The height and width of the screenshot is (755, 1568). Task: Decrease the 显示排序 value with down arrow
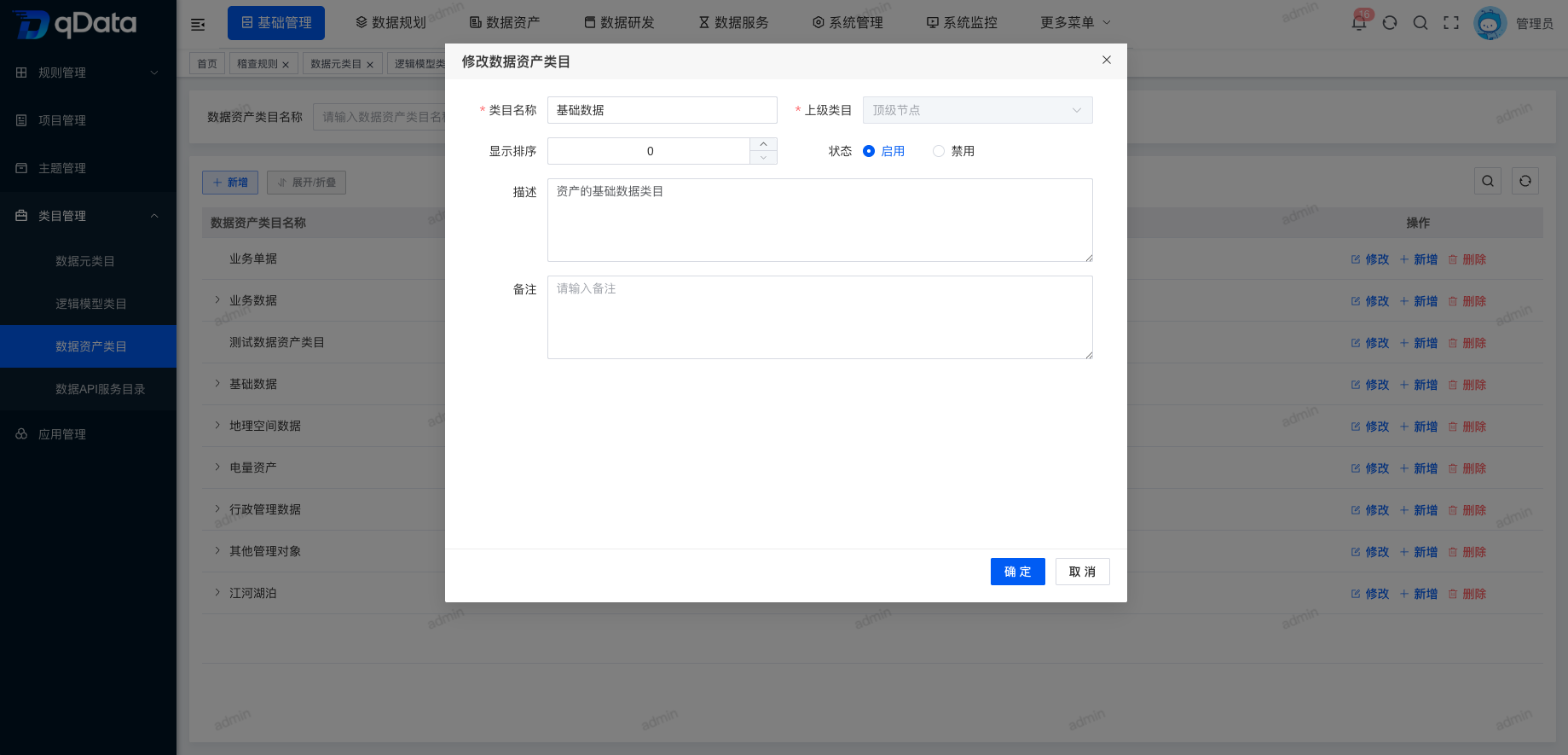coord(763,158)
